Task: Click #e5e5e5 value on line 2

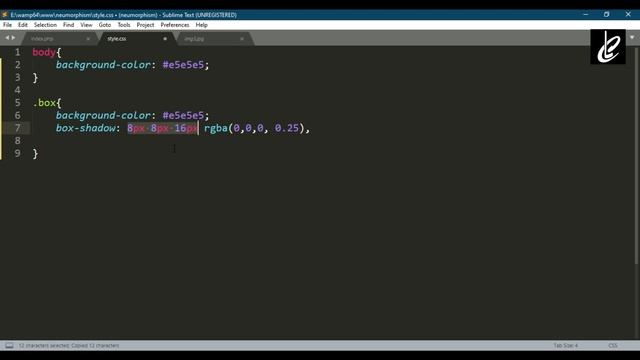Action: (x=183, y=65)
